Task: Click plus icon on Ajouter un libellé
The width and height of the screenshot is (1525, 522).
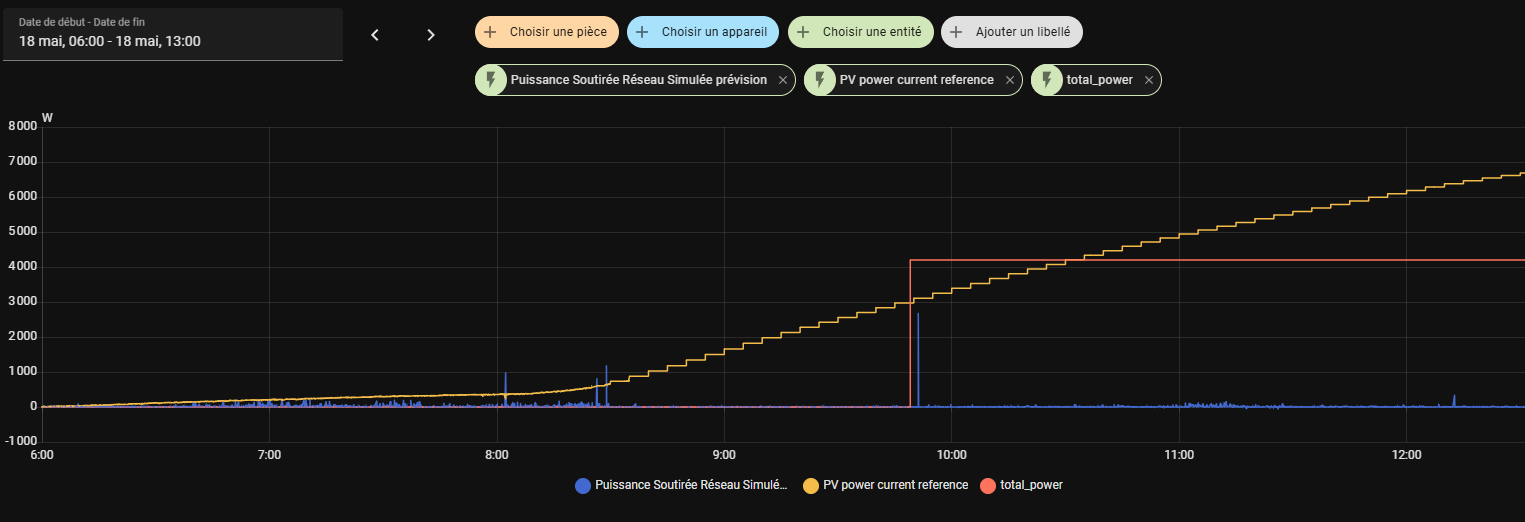Action: pos(956,32)
